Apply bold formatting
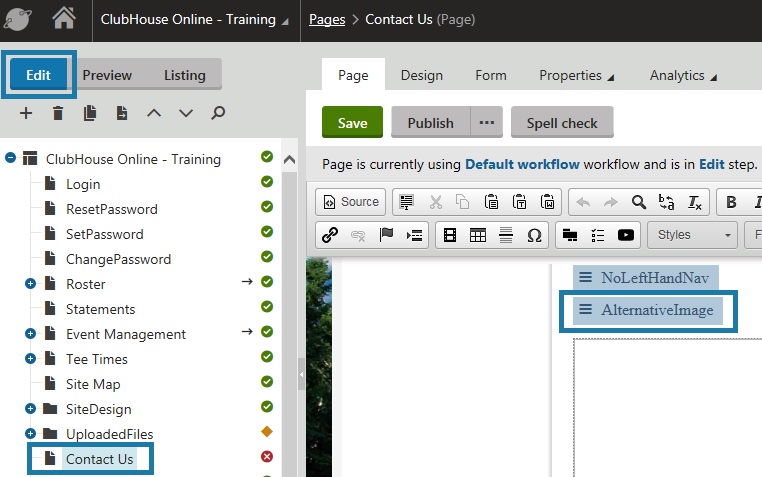The height and width of the screenshot is (477, 762). (x=731, y=202)
